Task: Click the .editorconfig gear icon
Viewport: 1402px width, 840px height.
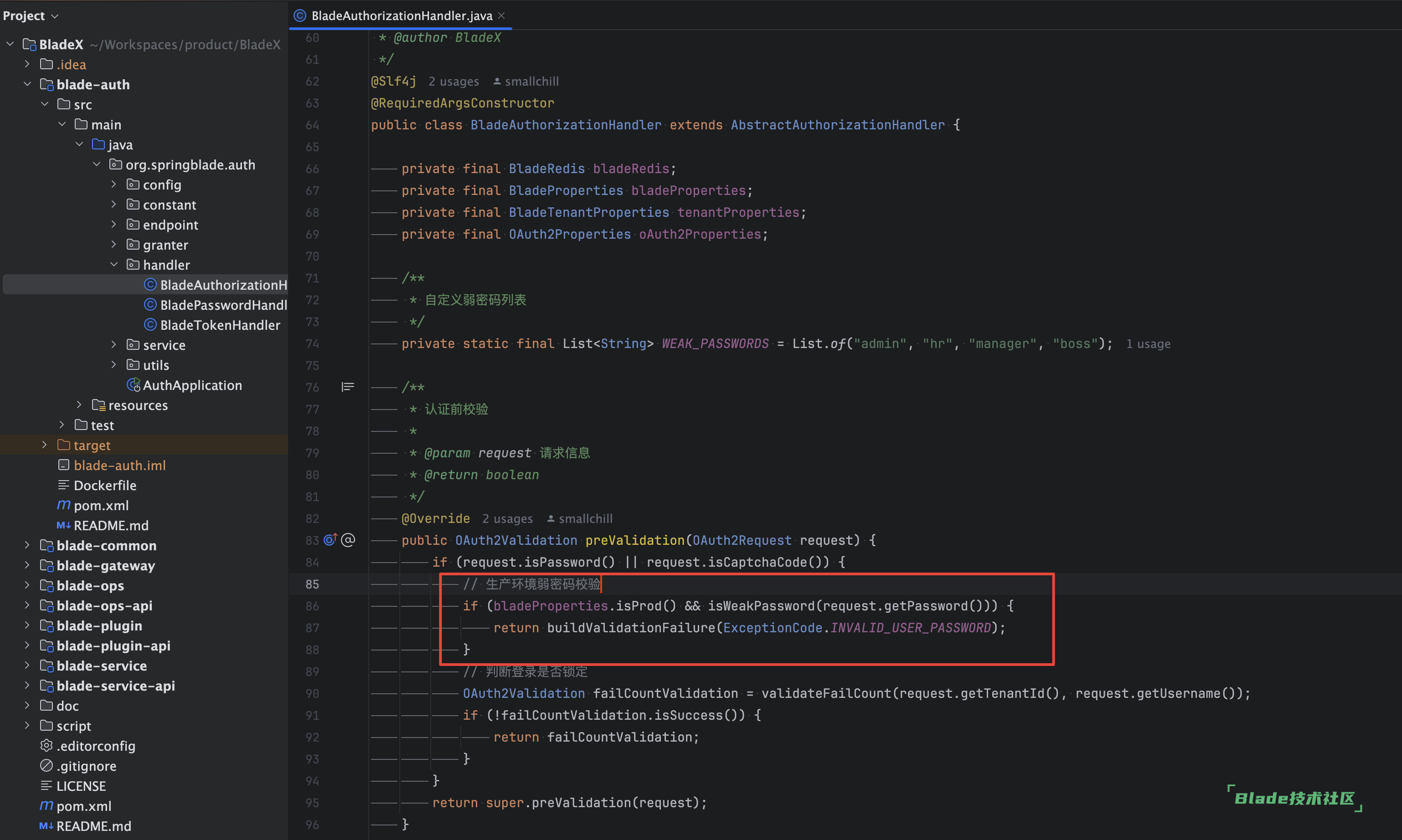Action: coord(46,745)
